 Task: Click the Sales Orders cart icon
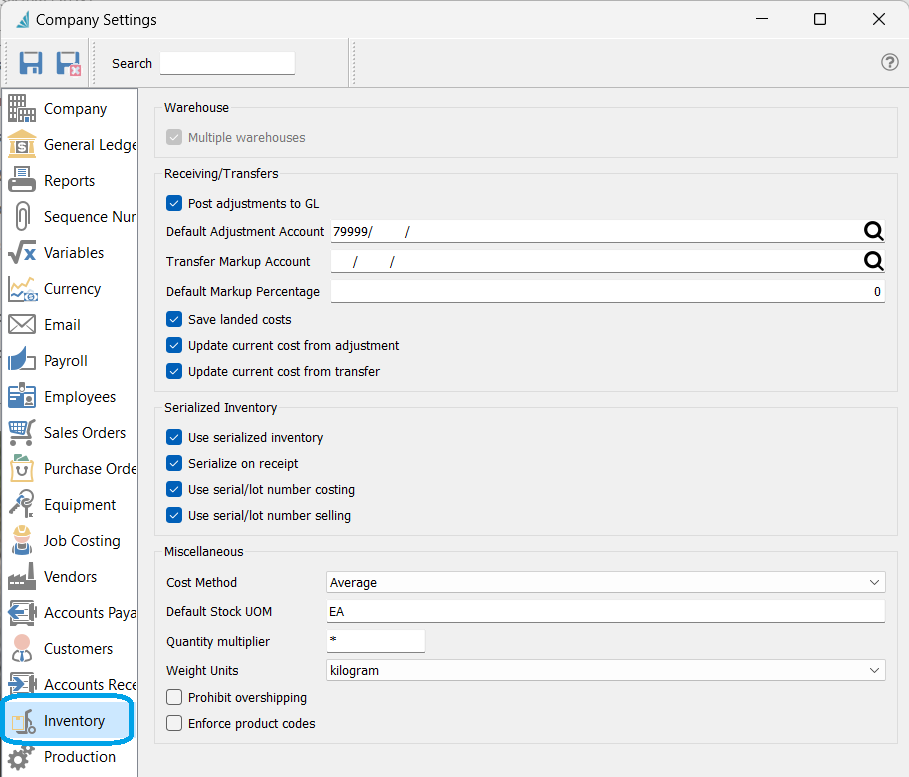click(x=22, y=433)
